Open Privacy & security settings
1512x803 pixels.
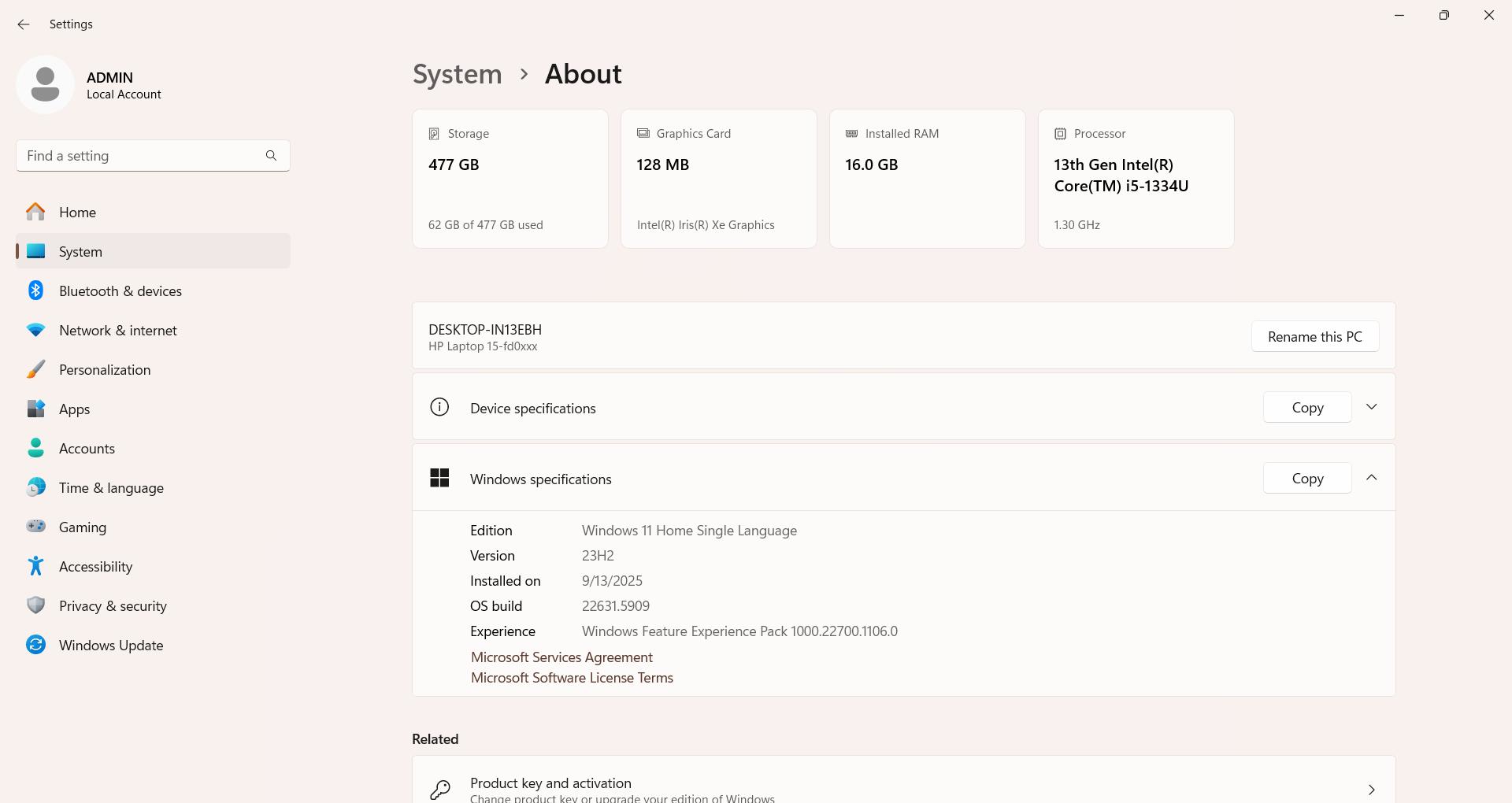tap(113, 606)
